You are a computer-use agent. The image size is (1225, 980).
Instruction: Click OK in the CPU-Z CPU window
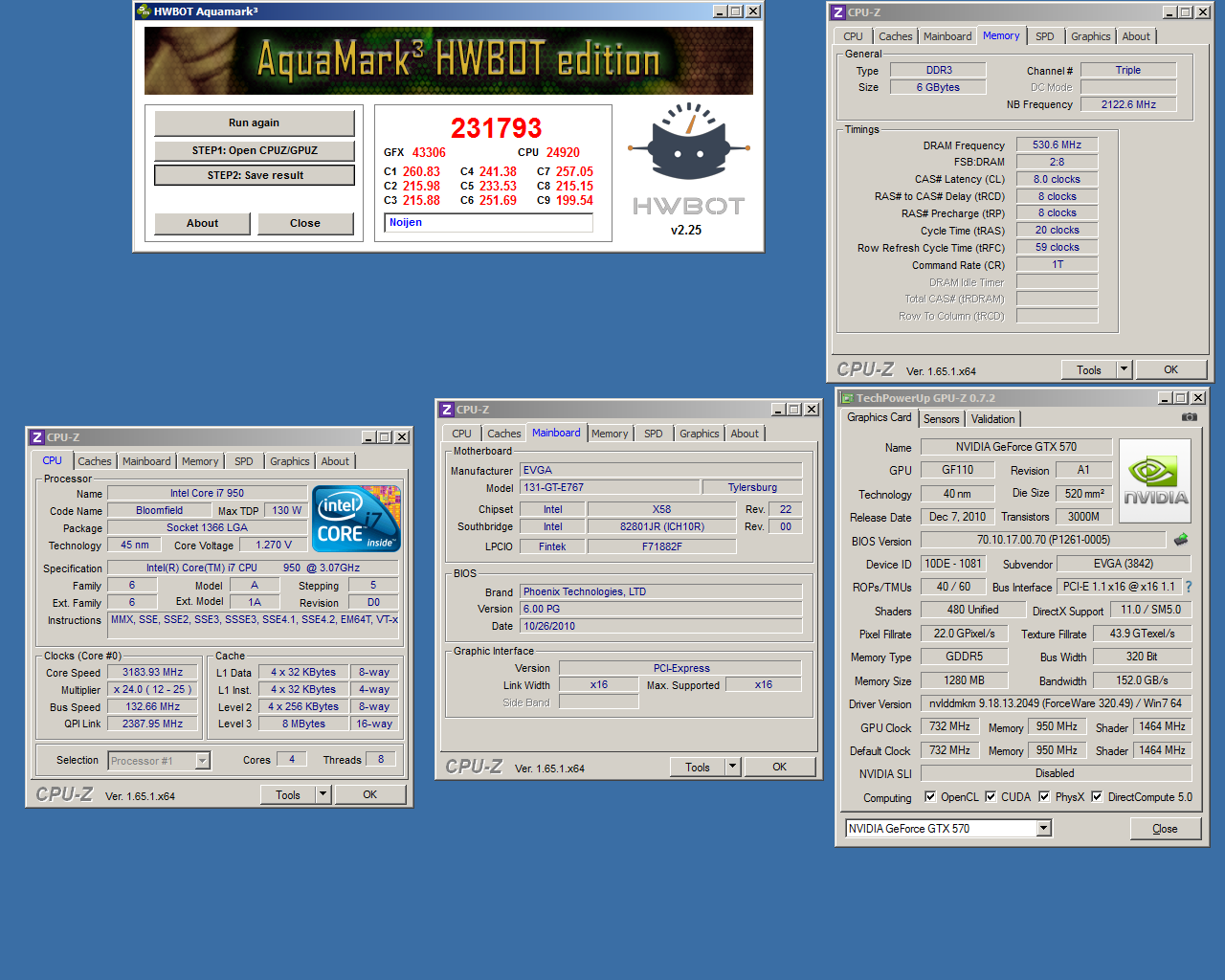pyautogui.click(x=369, y=794)
